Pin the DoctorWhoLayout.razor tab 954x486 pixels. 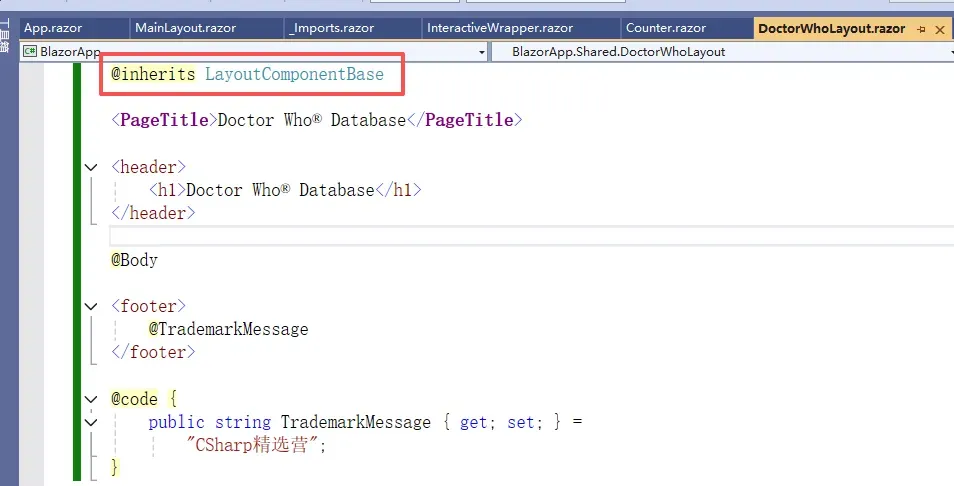tap(921, 29)
